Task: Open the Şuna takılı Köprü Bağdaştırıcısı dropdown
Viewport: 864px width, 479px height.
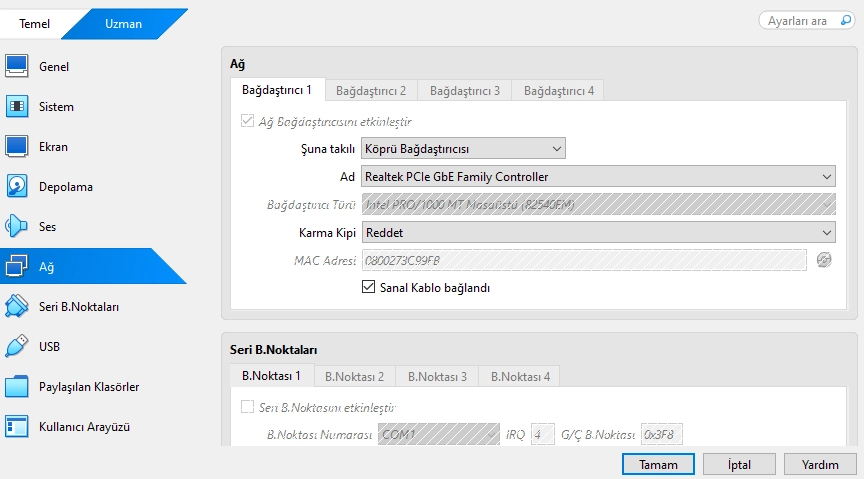Action: [463, 149]
